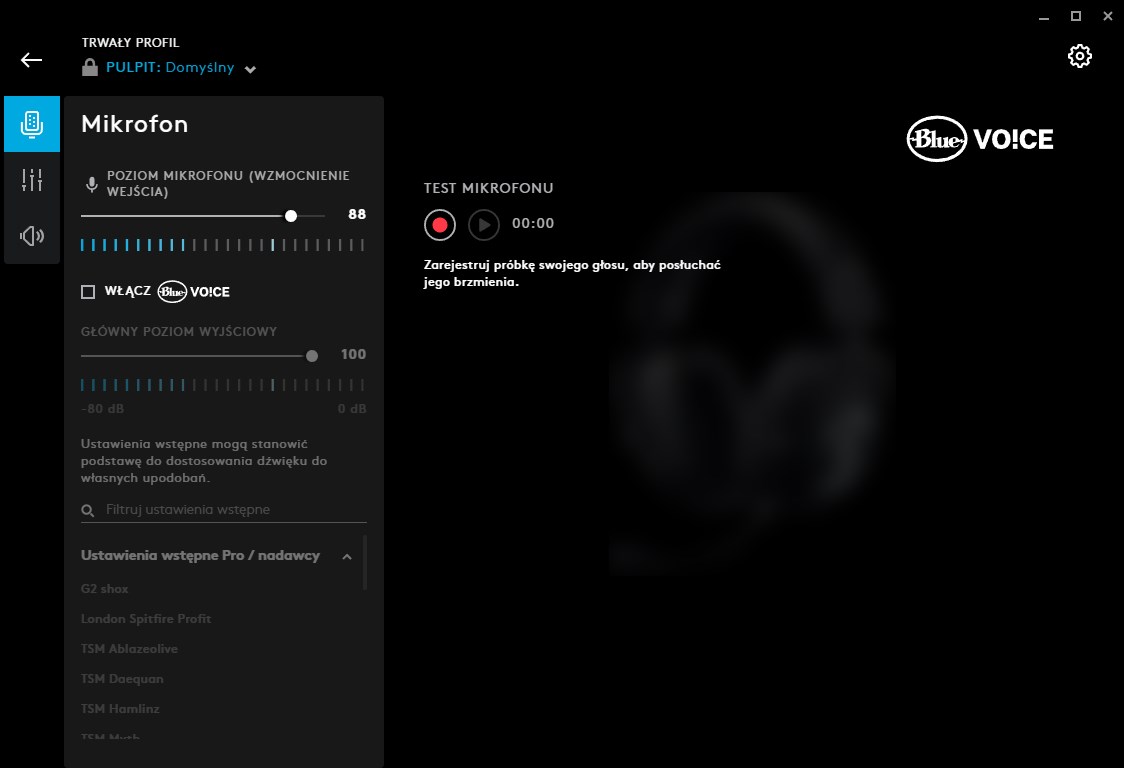Image resolution: width=1124 pixels, height=768 pixels.
Task: Pick the TSM Daequan preset
Action: [x=122, y=679]
